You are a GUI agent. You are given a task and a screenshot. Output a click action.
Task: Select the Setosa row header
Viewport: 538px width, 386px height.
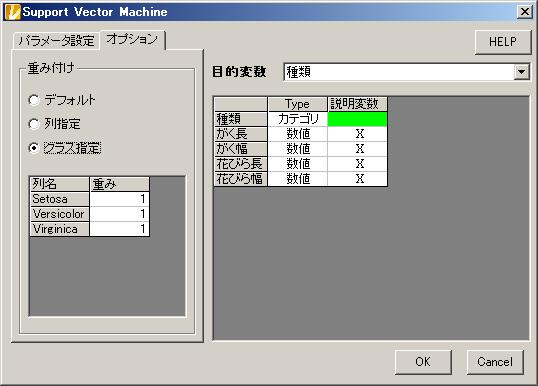60,199
